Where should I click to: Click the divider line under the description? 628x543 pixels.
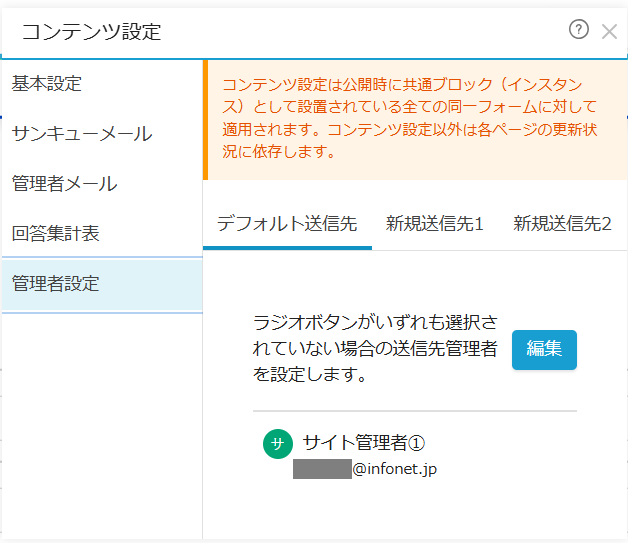coord(414,410)
